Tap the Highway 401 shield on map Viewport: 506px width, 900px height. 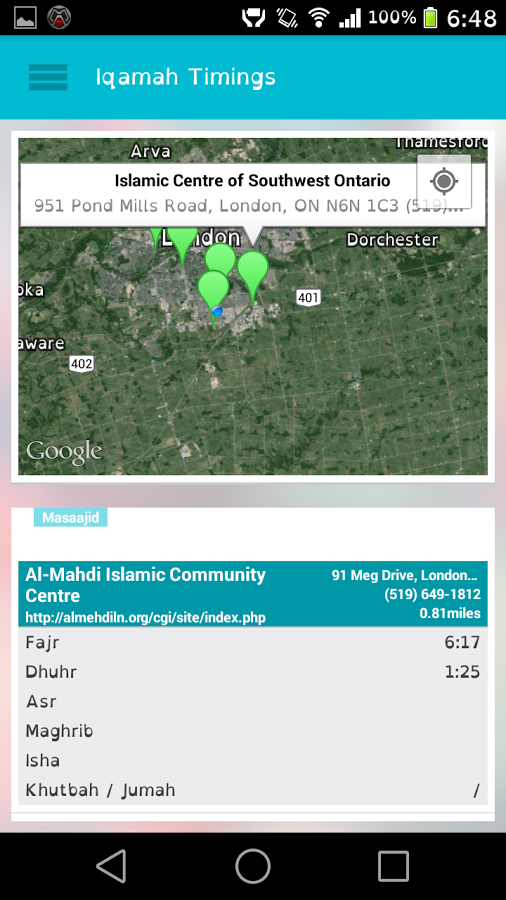coord(308,297)
